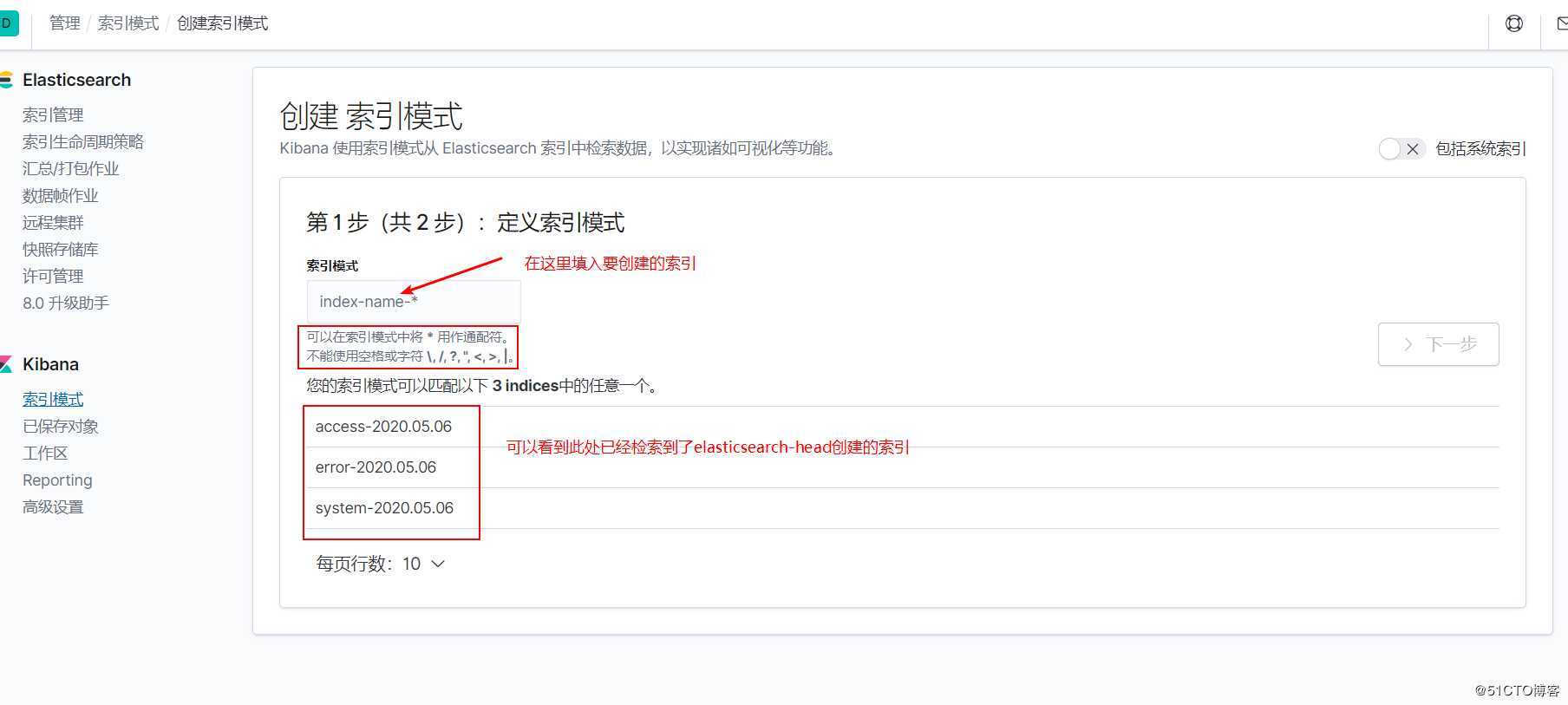Toggle the 包括系统索引 switch

point(1401,149)
